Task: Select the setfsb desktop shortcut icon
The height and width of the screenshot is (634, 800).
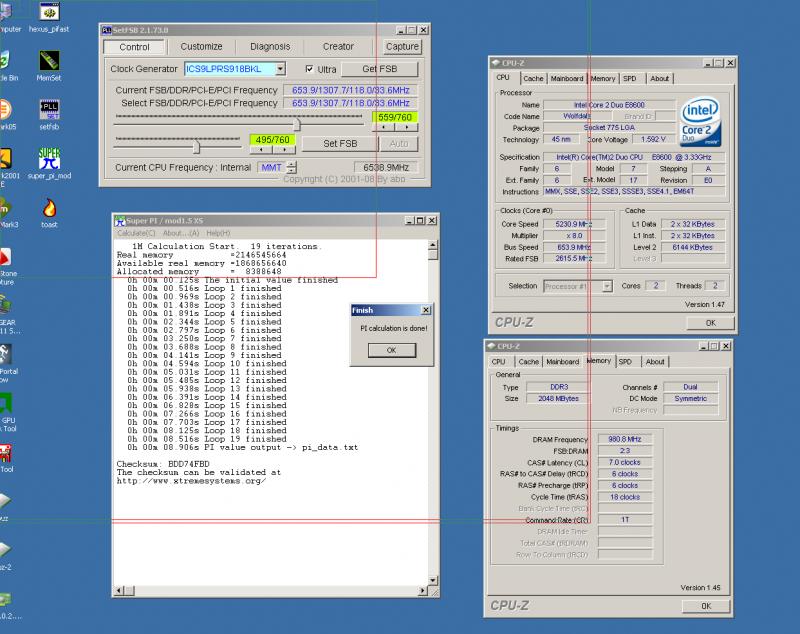Action: [49, 110]
